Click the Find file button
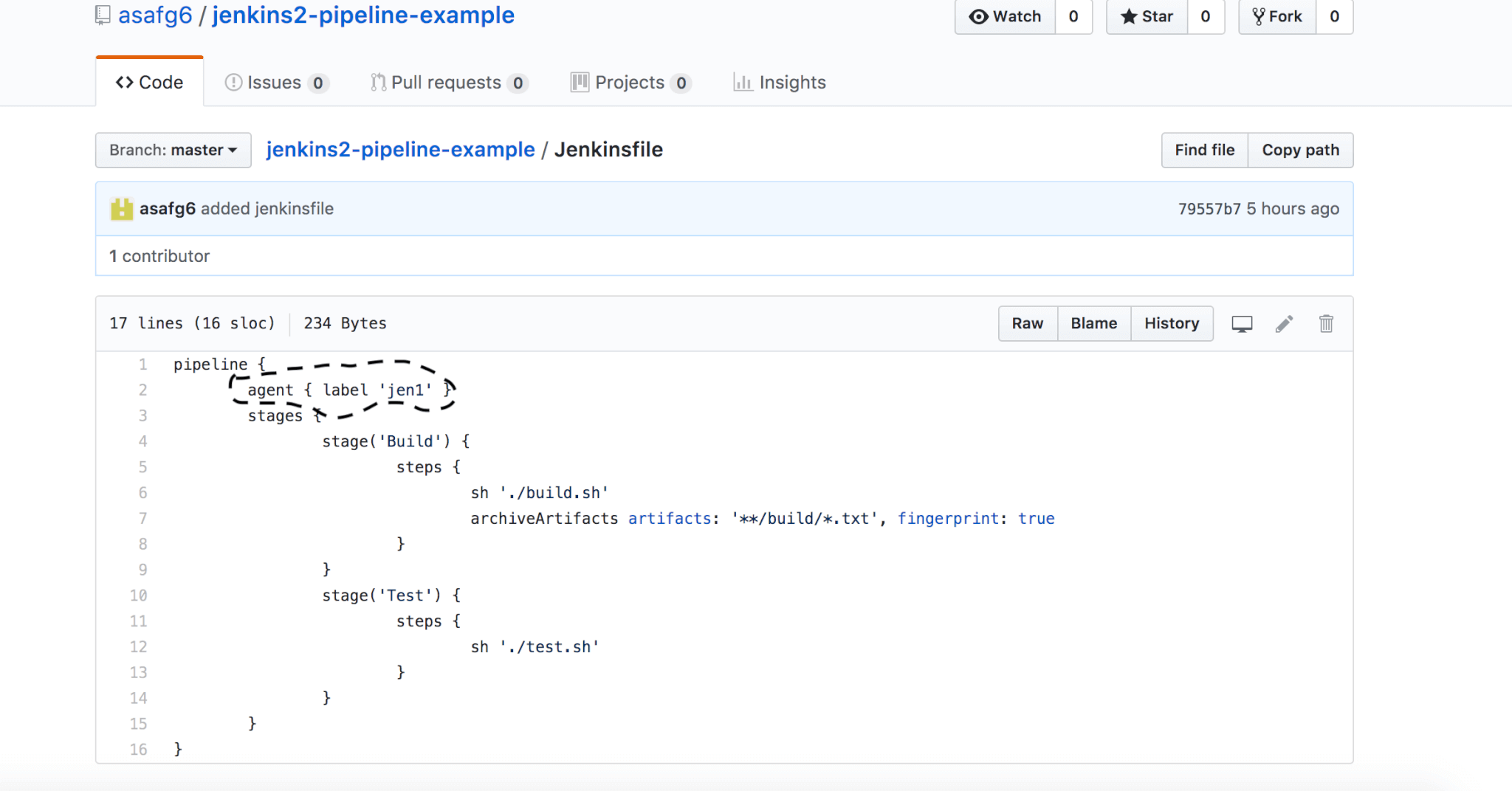Viewport: 1512px width, 791px height. pyautogui.click(x=1205, y=151)
